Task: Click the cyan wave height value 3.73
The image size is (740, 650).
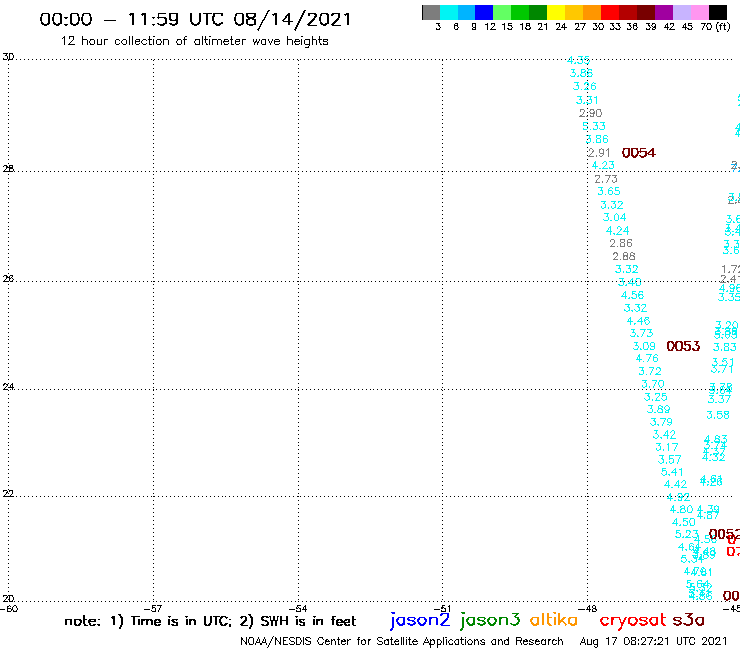Action: click(641, 333)
